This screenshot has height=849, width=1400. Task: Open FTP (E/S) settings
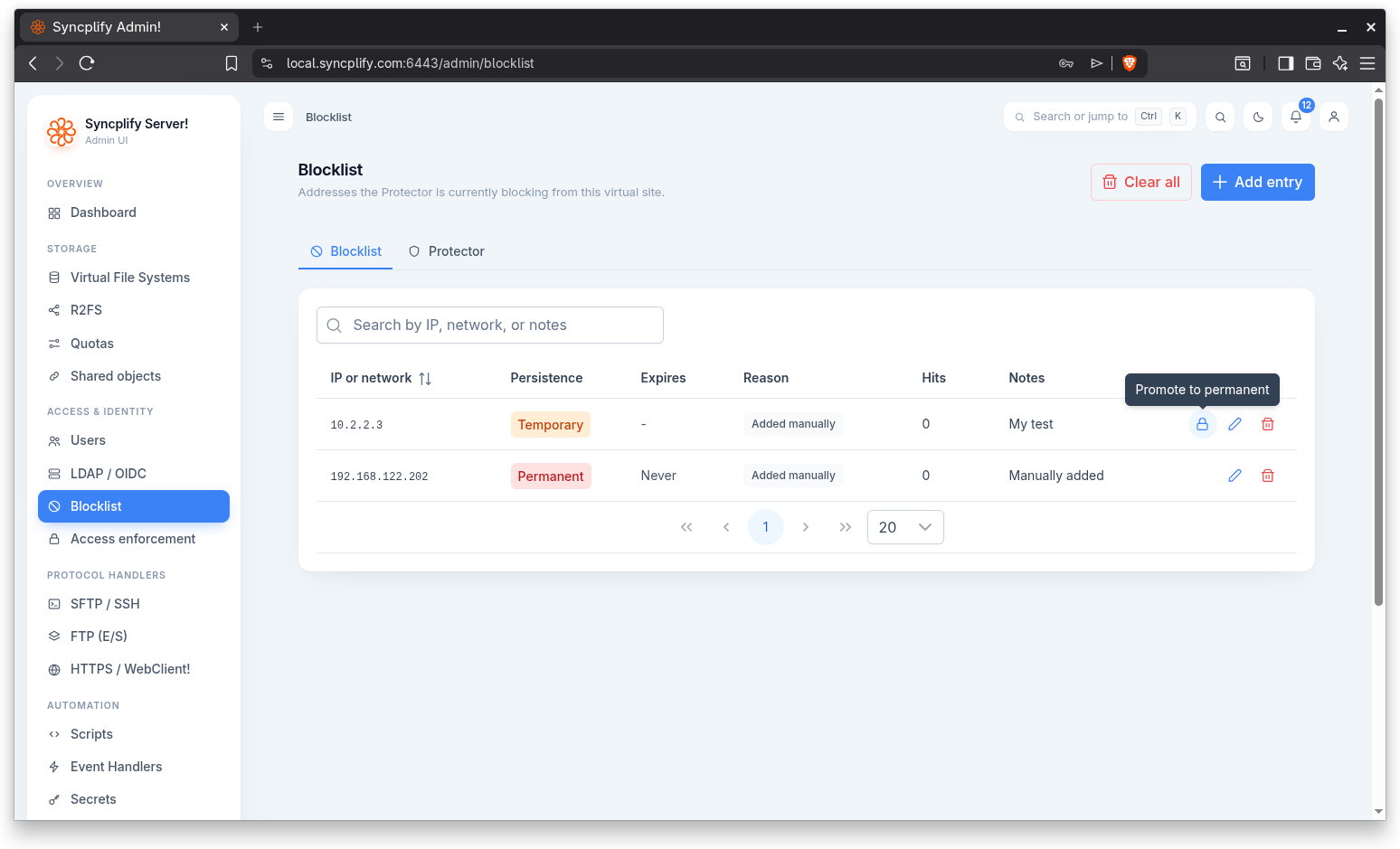pos(134,637)
